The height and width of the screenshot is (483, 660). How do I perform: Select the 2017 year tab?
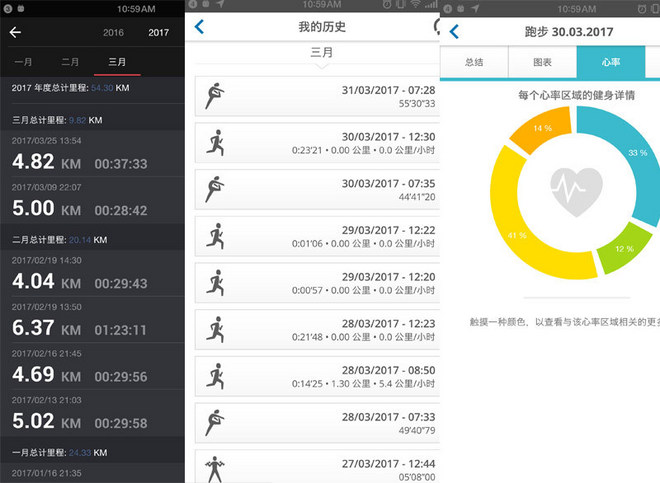[x=158, y=32]
